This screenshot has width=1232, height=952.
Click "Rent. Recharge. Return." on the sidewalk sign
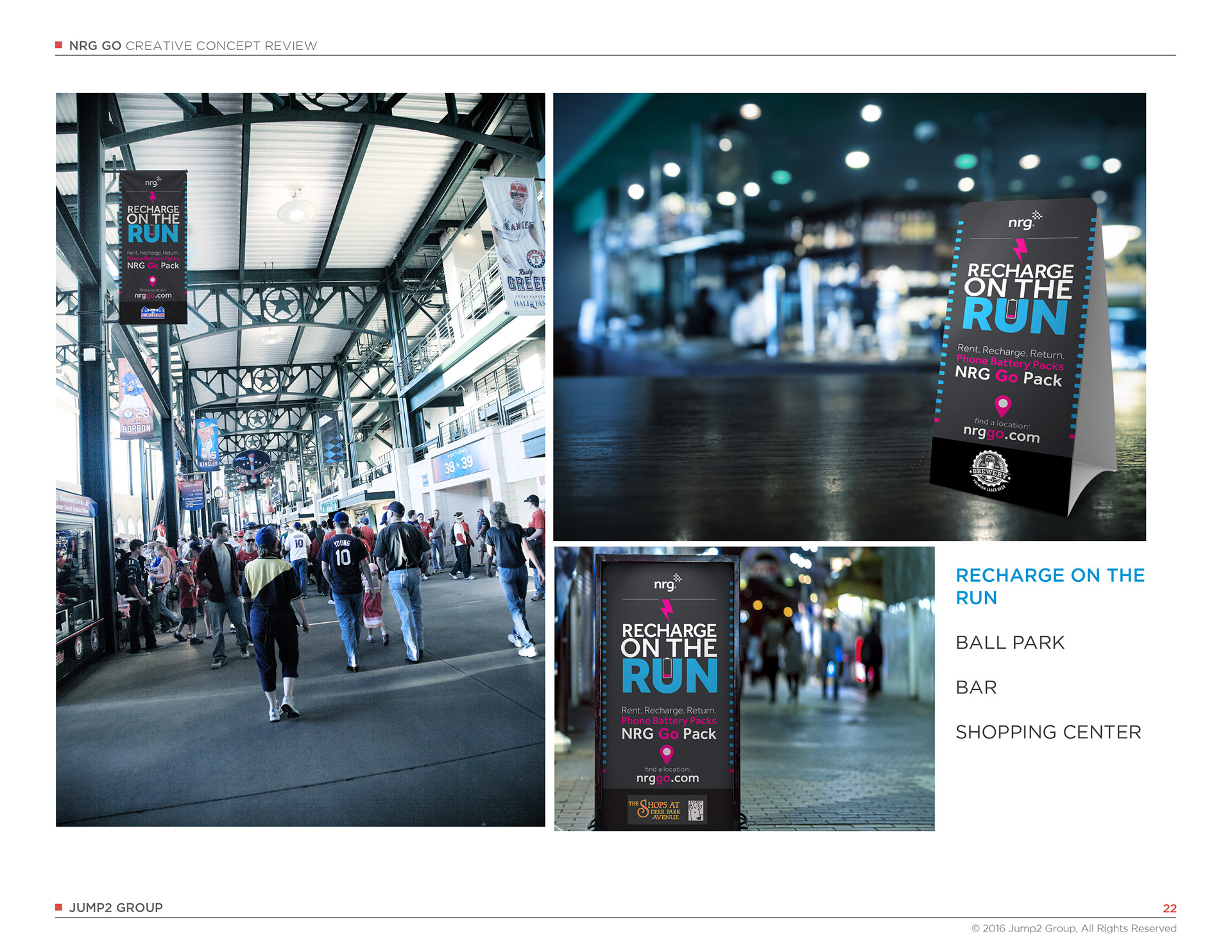[x=668, y=710]
